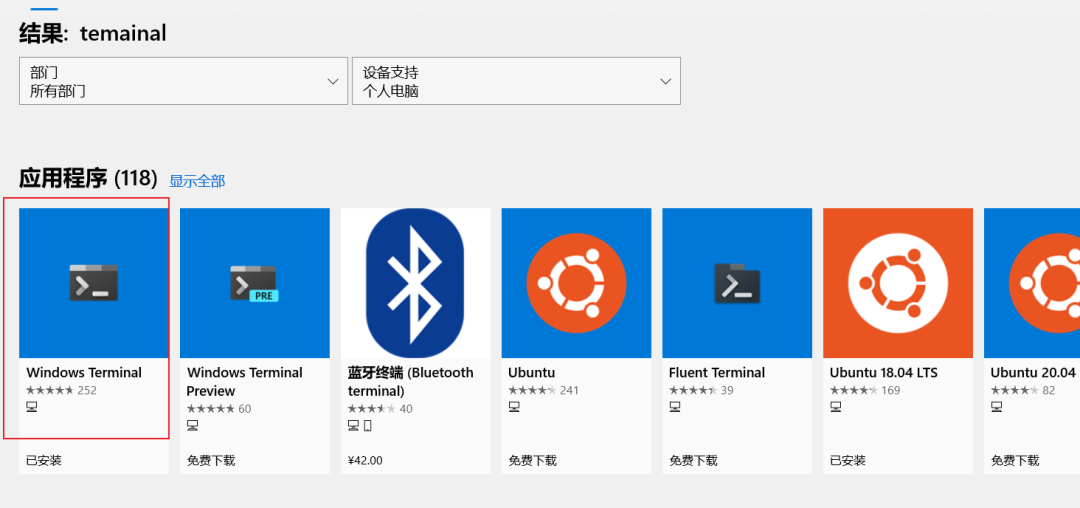
Task: Click the Ubuntu 20.04 title text
Action: [1033, 372]
